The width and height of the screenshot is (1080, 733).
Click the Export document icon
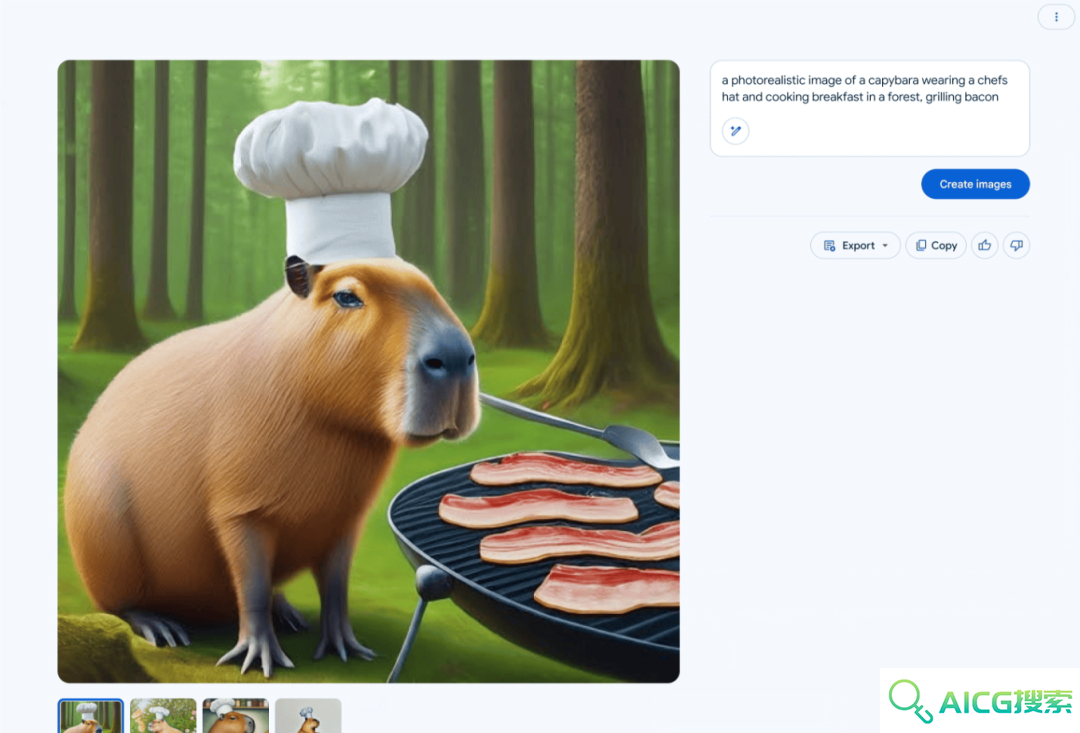(x=829, y=245)
